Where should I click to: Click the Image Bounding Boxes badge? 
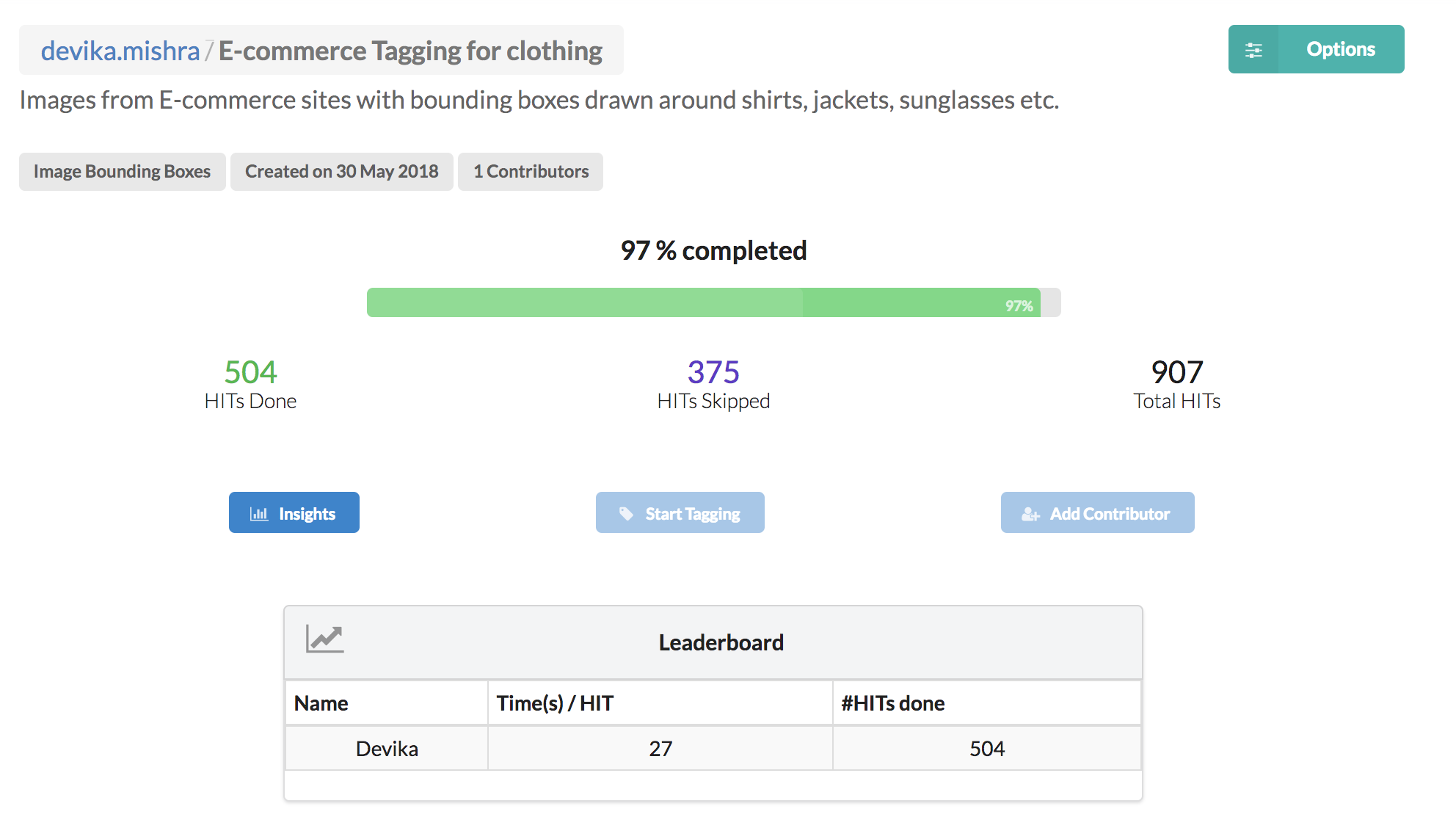(x=122, y=171)
